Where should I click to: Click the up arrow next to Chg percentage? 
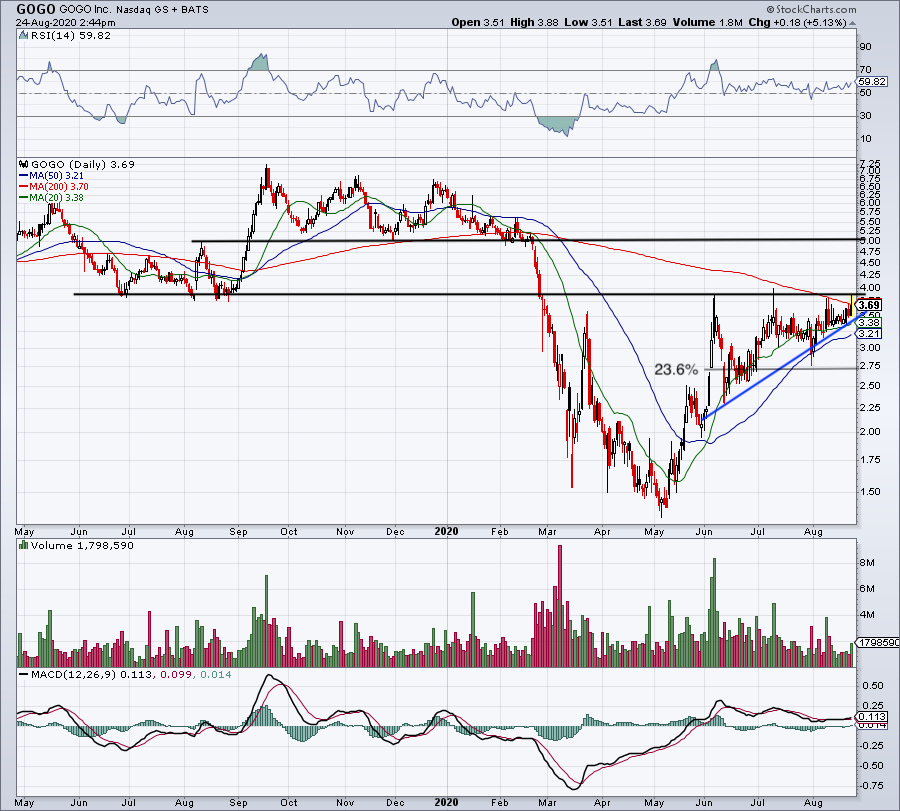click(x=852, y=23)
